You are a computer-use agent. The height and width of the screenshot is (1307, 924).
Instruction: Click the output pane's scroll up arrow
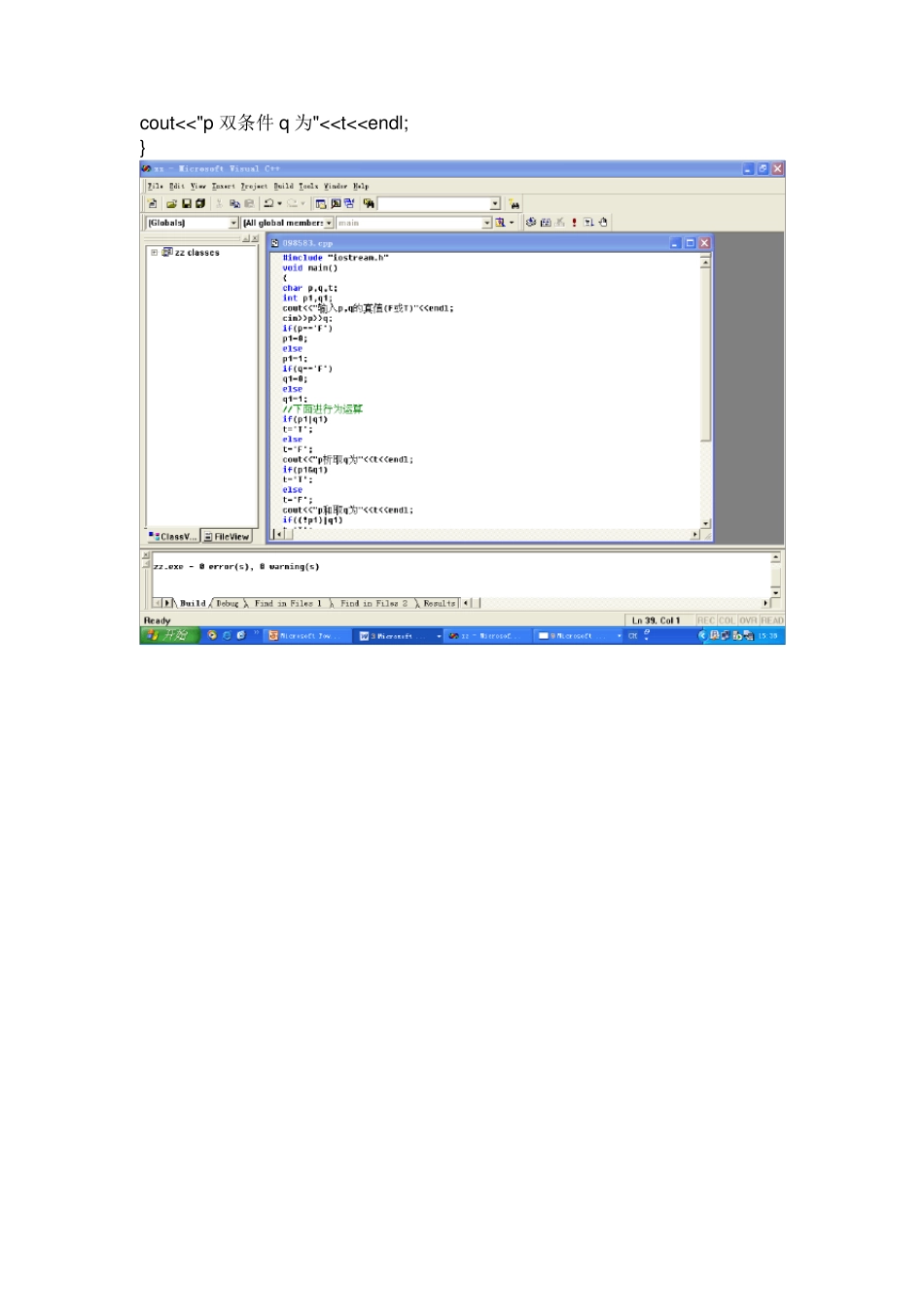pyautogui.click(x=775, y=558)
